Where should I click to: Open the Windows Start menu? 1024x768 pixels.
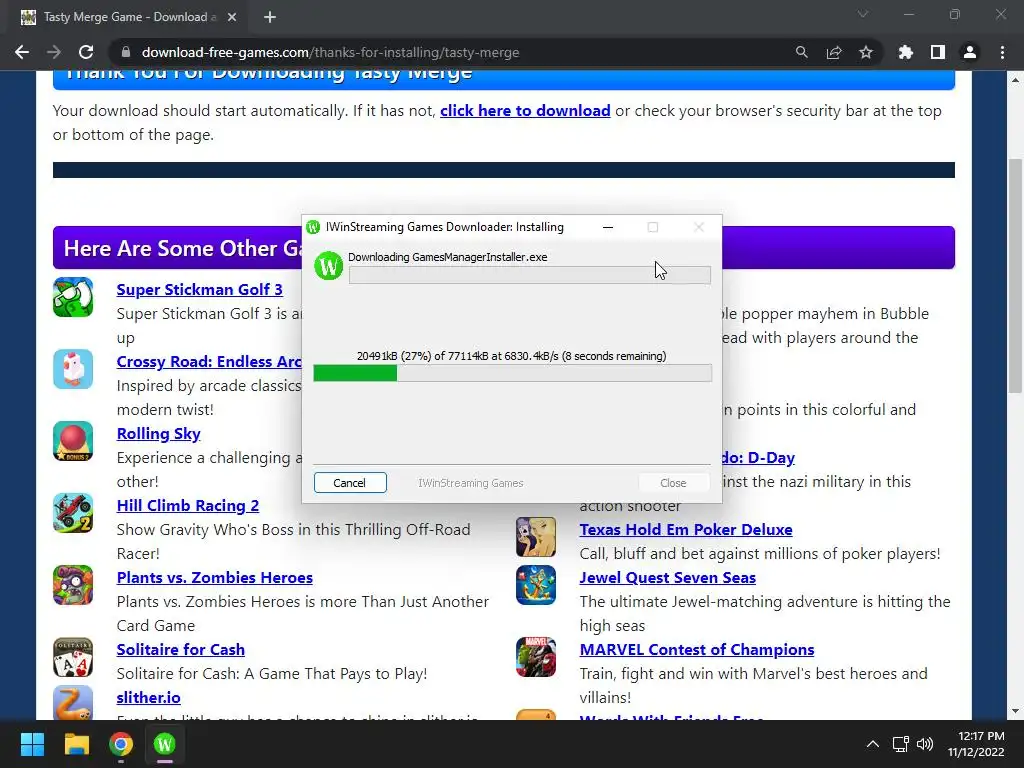pos(32,744)
